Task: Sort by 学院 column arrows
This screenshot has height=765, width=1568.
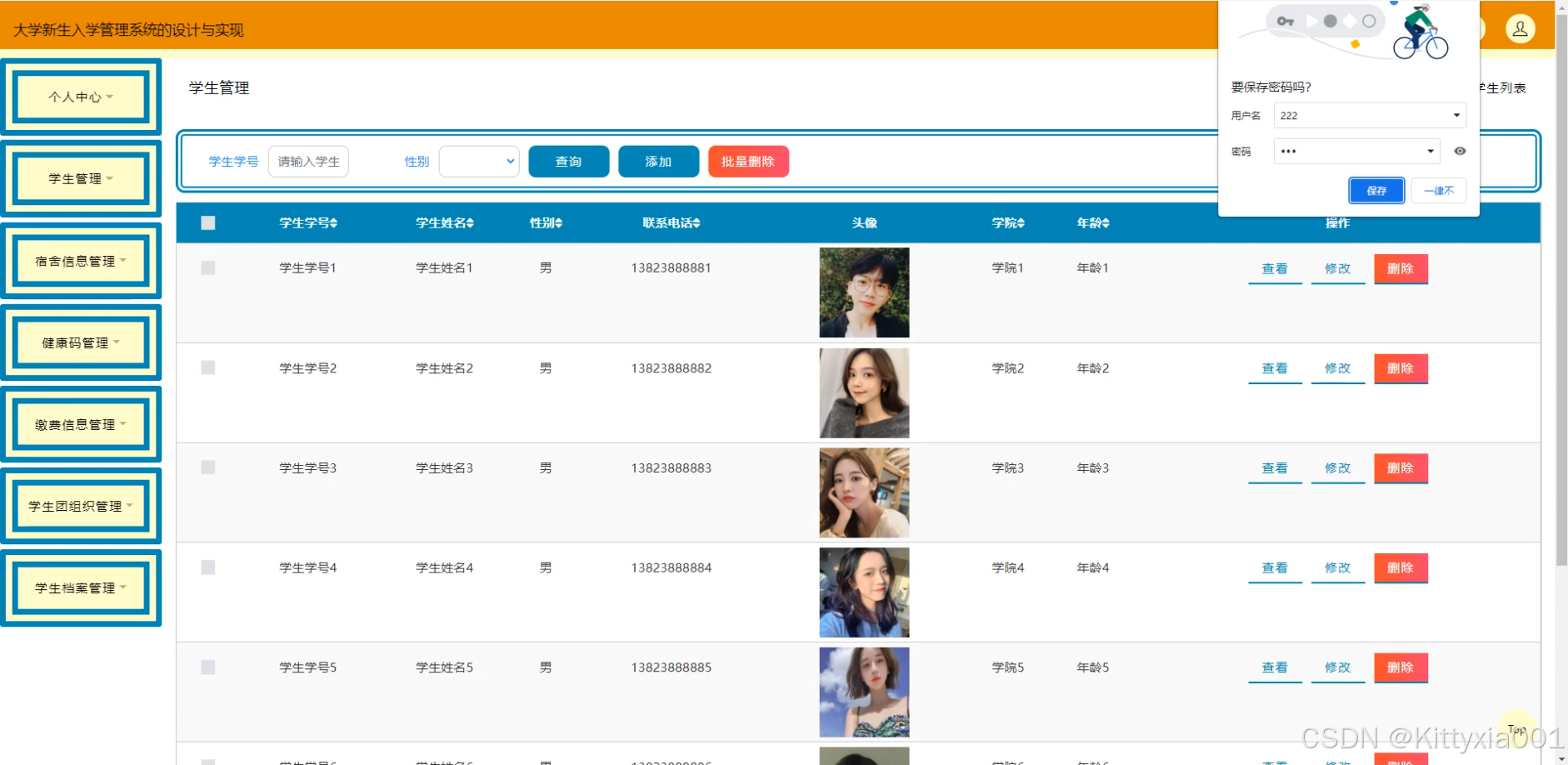Action: [x=1021, y=223]
